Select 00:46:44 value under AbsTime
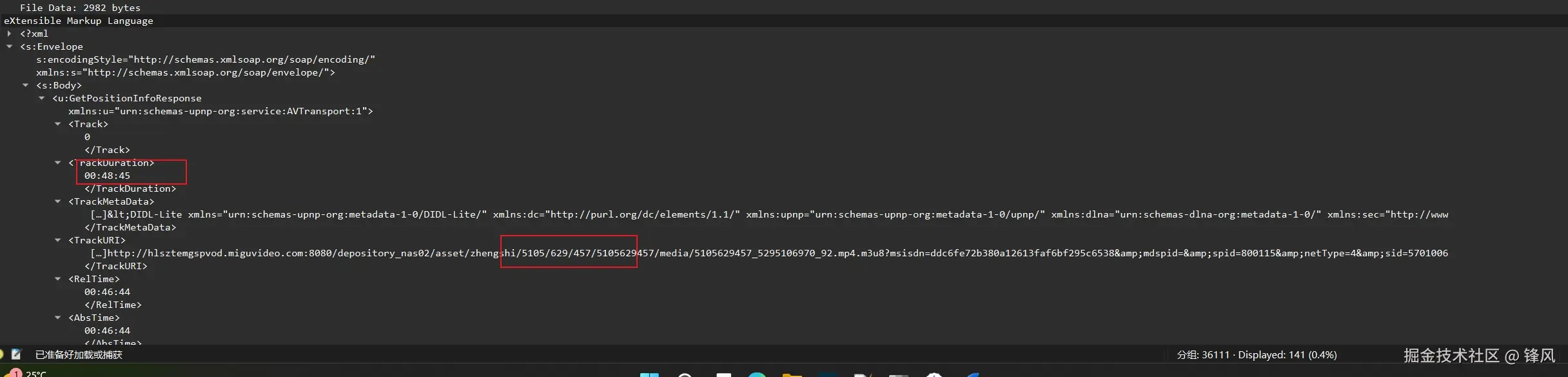Viewport: 1568px width, 377px height. [107, 331]
